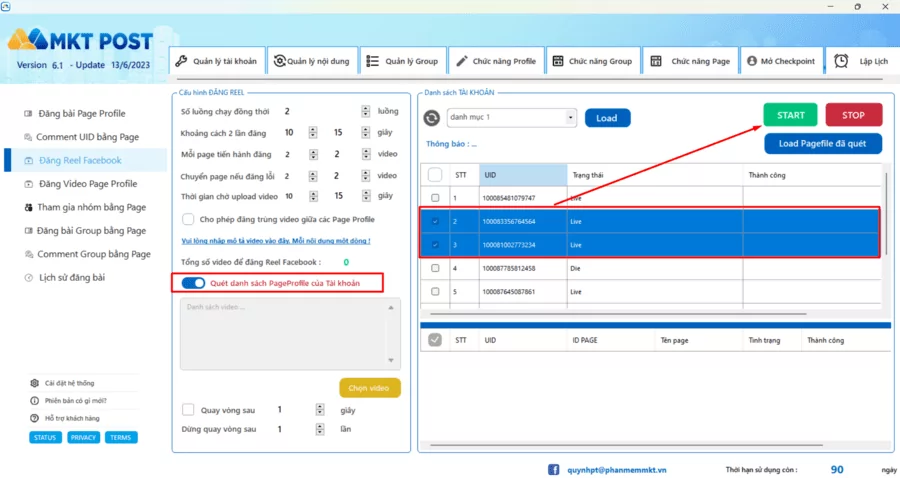The height and width of the screenshot is (478, 900).
Task: Click the gear icon for Cài đặt hệ thống
Action: point(34,383)
